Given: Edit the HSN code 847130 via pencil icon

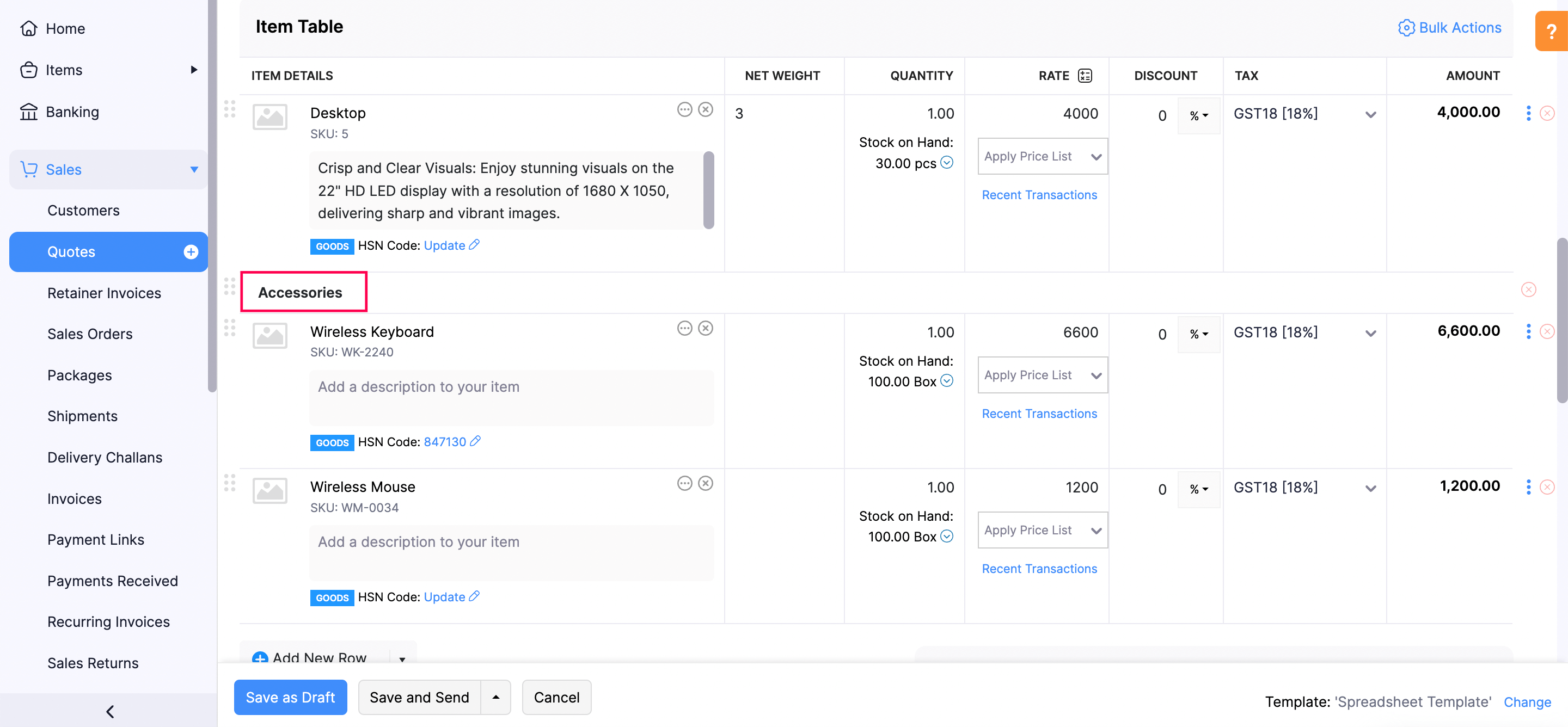Looking at the screenshot, I should click(475, 442).
